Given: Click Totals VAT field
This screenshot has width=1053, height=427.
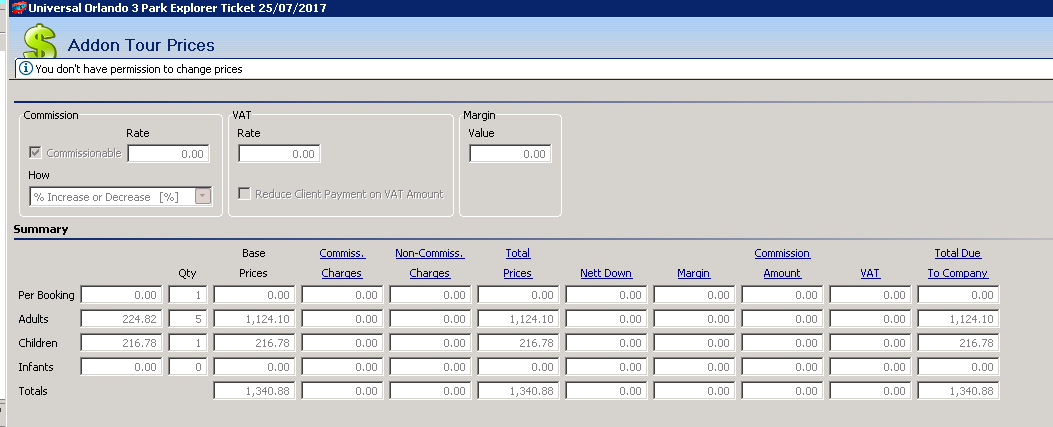Looking at the screenshot, I should click(870, 391).
